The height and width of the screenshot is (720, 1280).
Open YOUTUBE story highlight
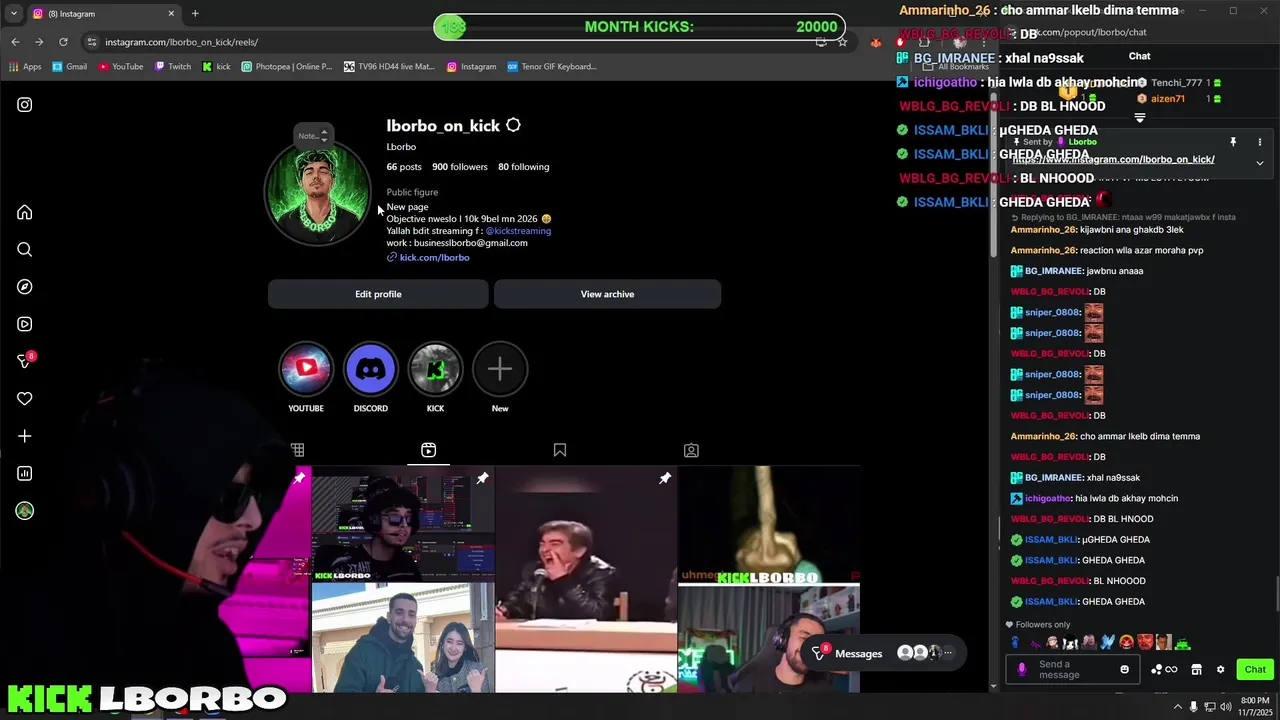[x=306, y=369]
